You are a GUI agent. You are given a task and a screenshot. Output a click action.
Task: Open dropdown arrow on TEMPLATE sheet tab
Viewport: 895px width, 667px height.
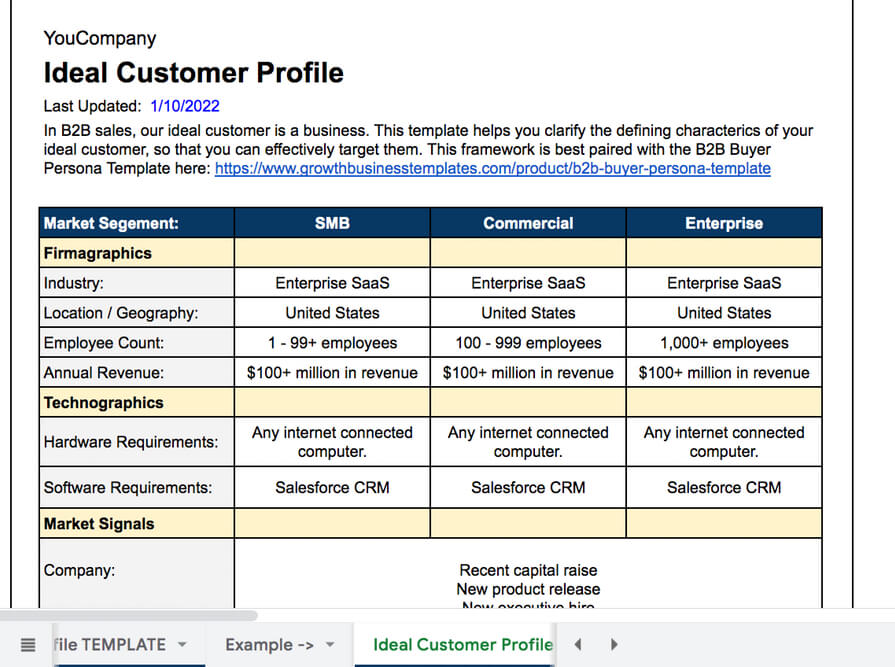coord(182,644)
